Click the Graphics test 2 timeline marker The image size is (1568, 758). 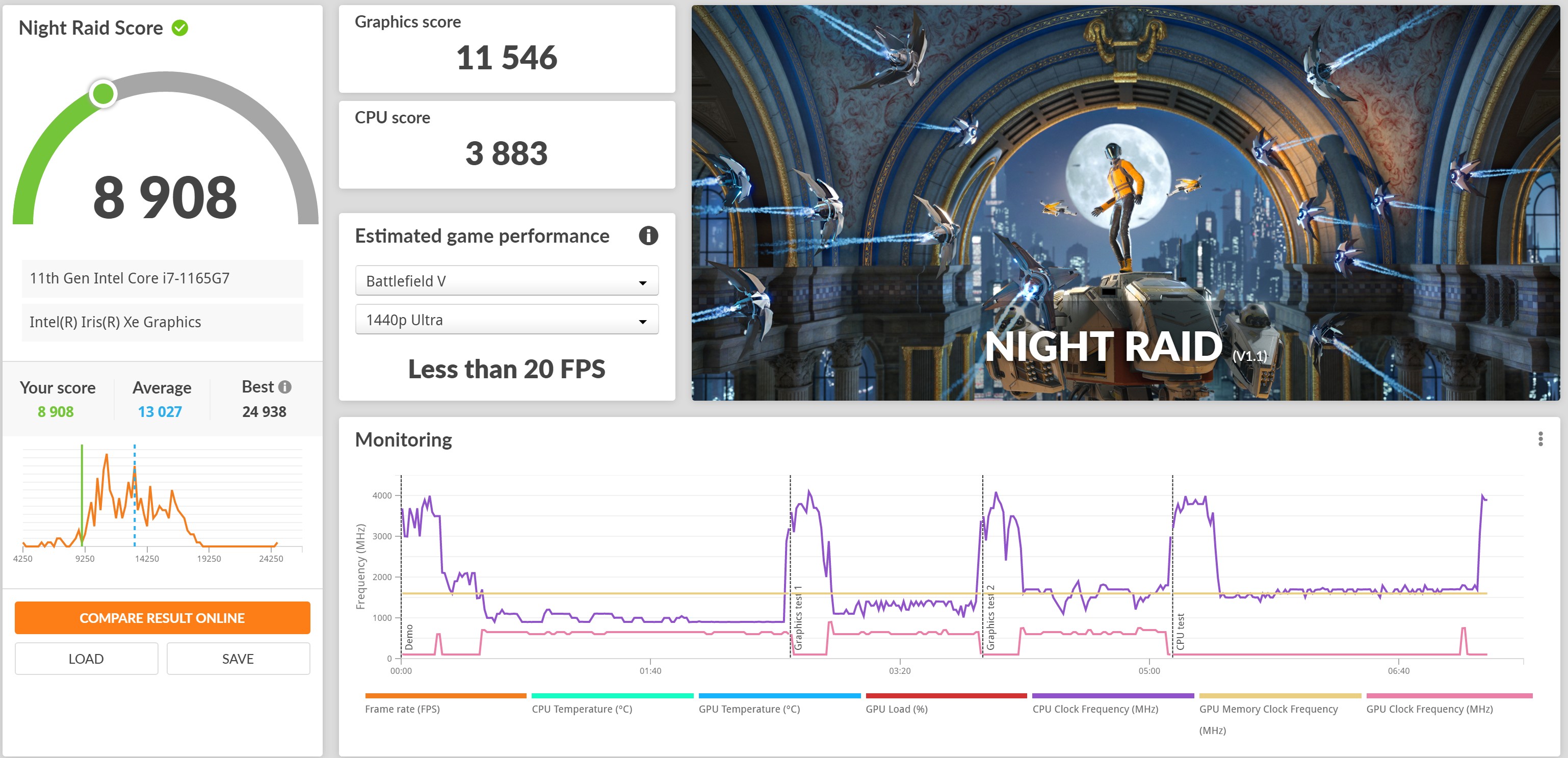(990, 617)
